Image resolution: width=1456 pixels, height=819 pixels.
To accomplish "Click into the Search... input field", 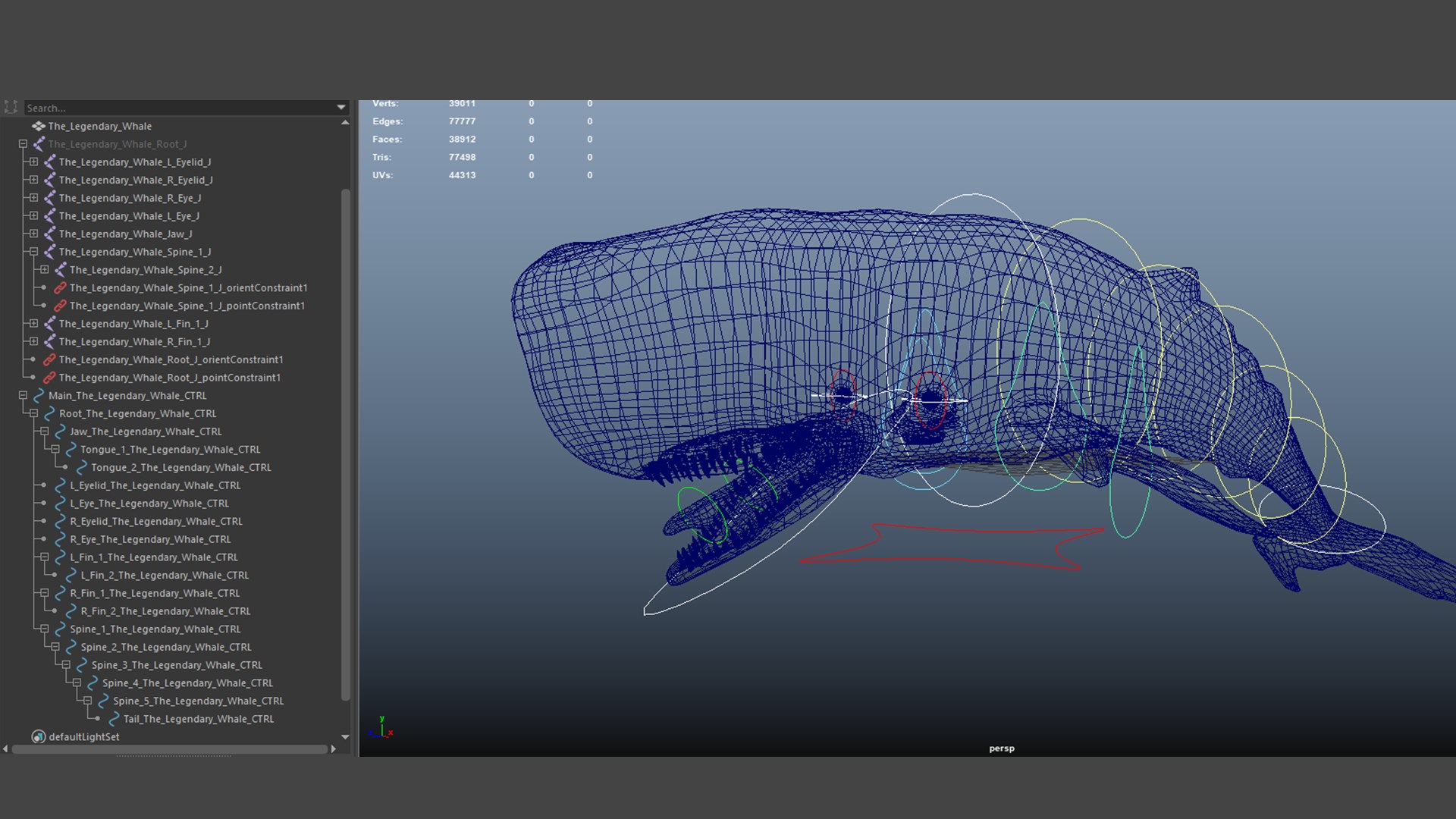I will point(179,108).
